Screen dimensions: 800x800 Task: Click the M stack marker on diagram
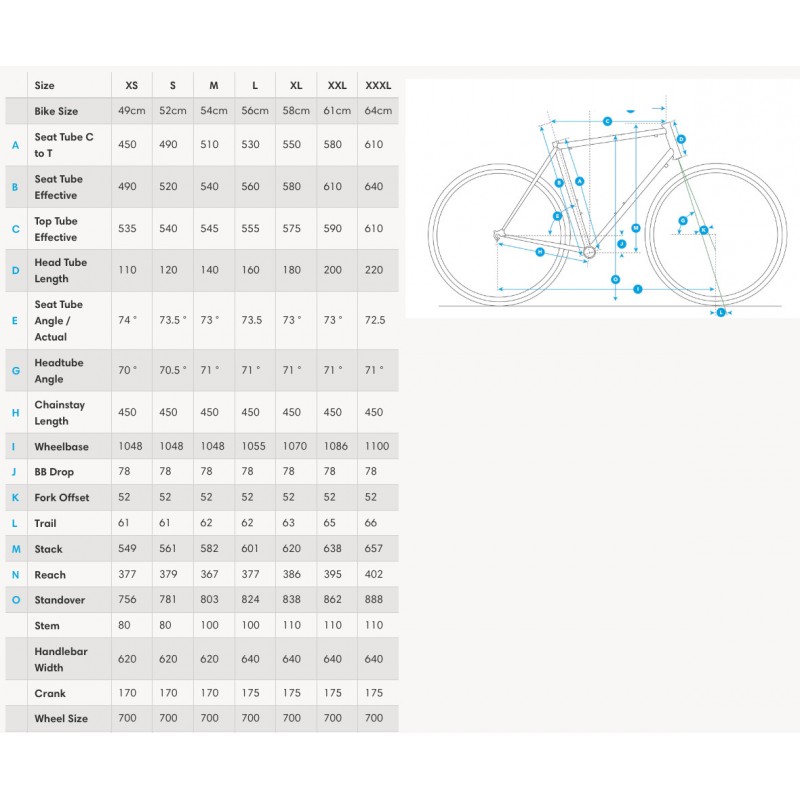636,228
